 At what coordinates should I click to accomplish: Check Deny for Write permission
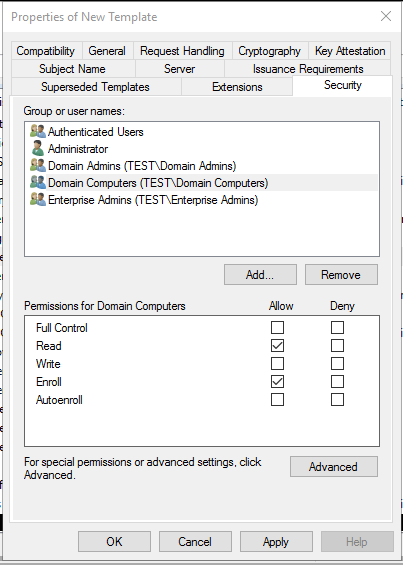[337, 364]
